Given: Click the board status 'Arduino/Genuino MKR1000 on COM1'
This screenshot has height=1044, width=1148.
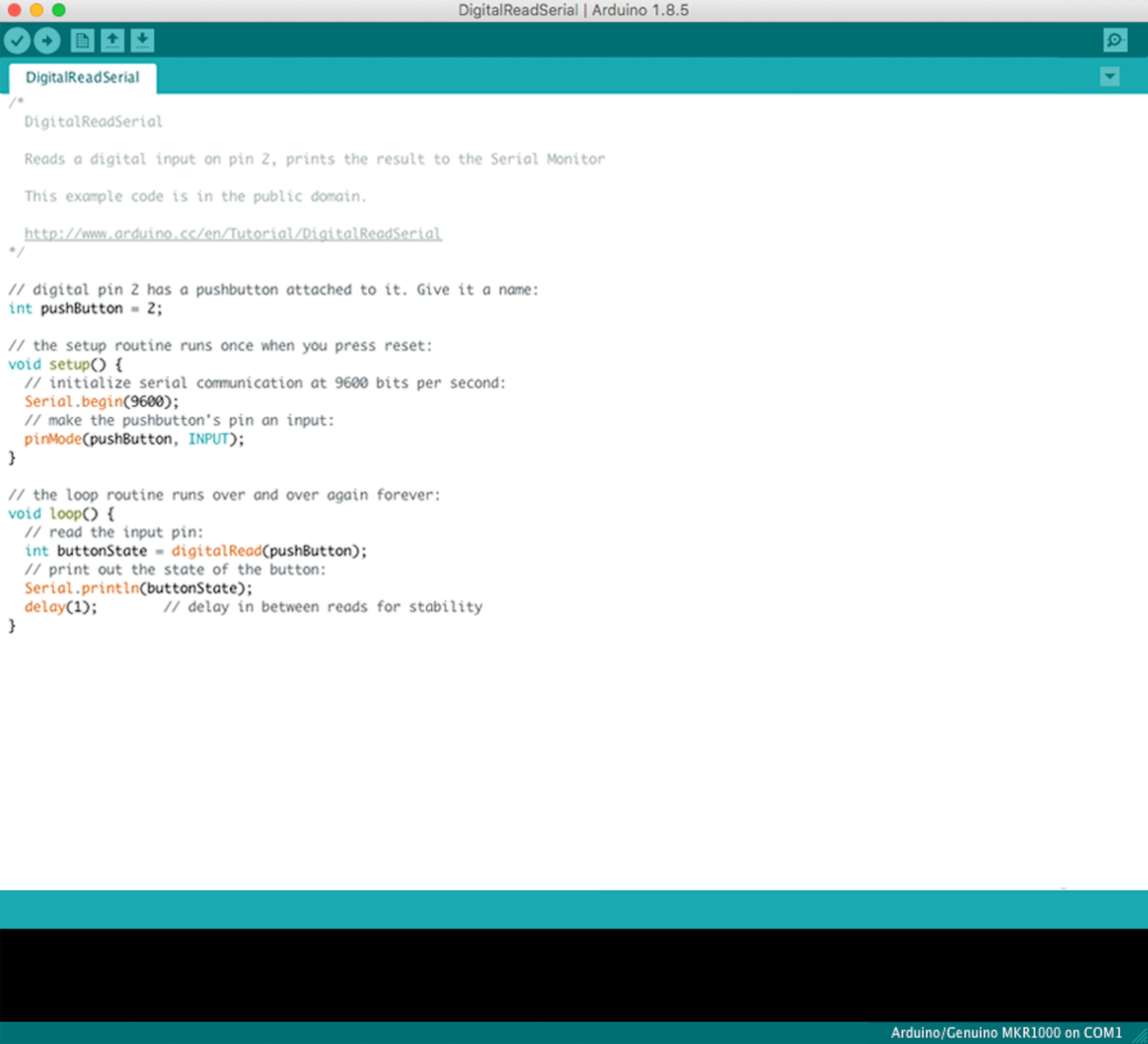Looking at the screenshot, I should [1006, 1033].
